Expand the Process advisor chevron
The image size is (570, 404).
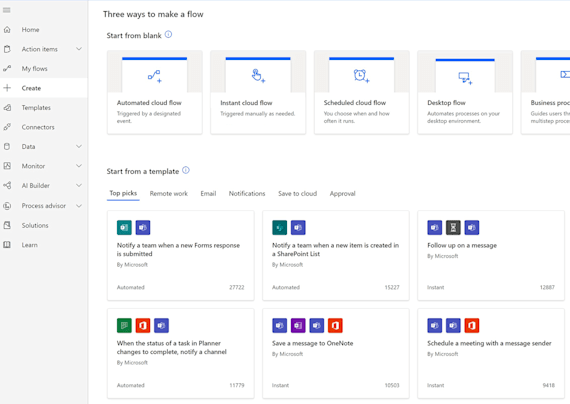(x=79, y=206)
